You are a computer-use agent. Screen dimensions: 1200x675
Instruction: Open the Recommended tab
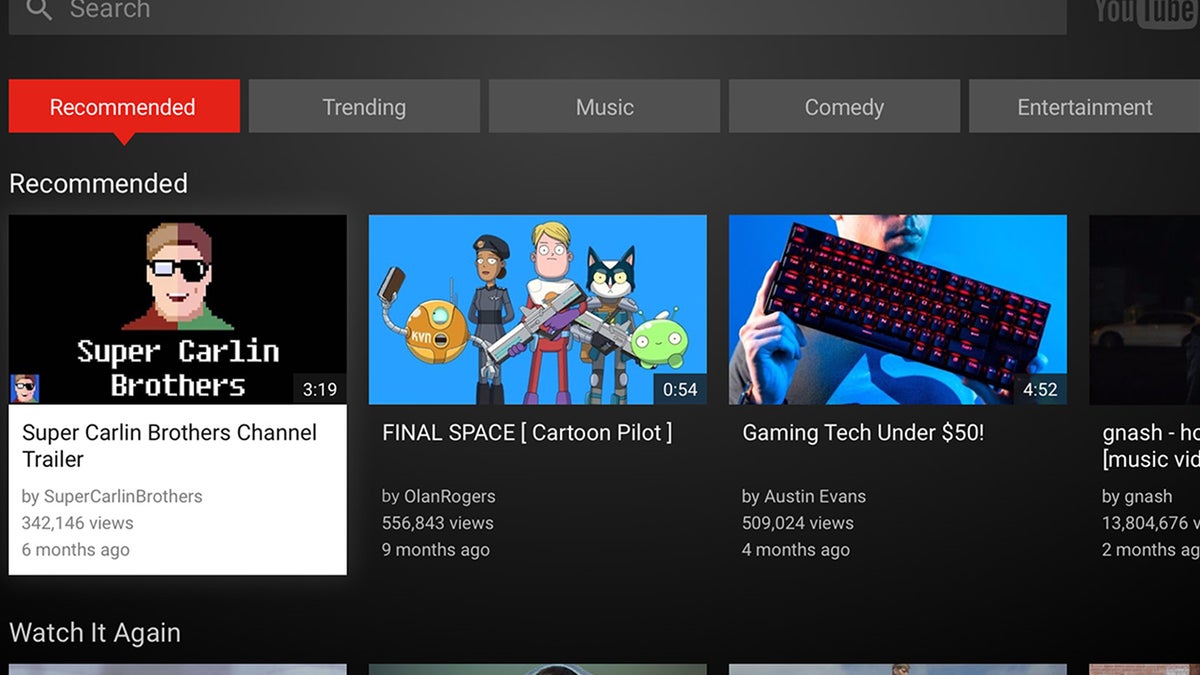(x=124, y=107)
